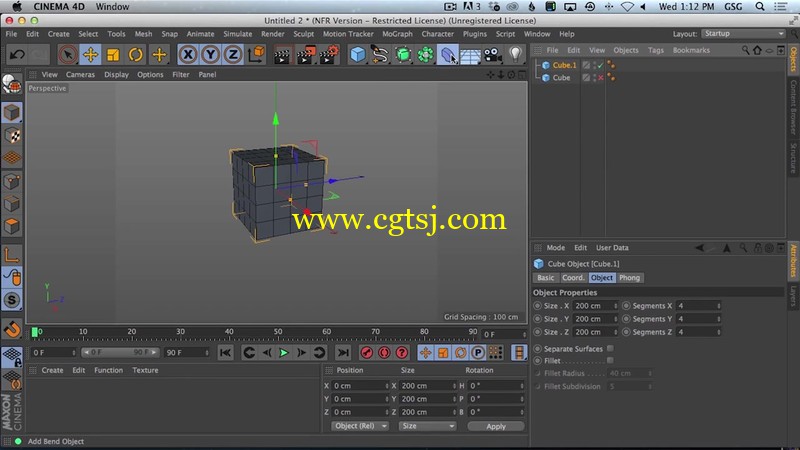Screen dimensions: 800x450
Task: Click the Autokeying button
Action: pyautogui.click(x=384, y=353)
